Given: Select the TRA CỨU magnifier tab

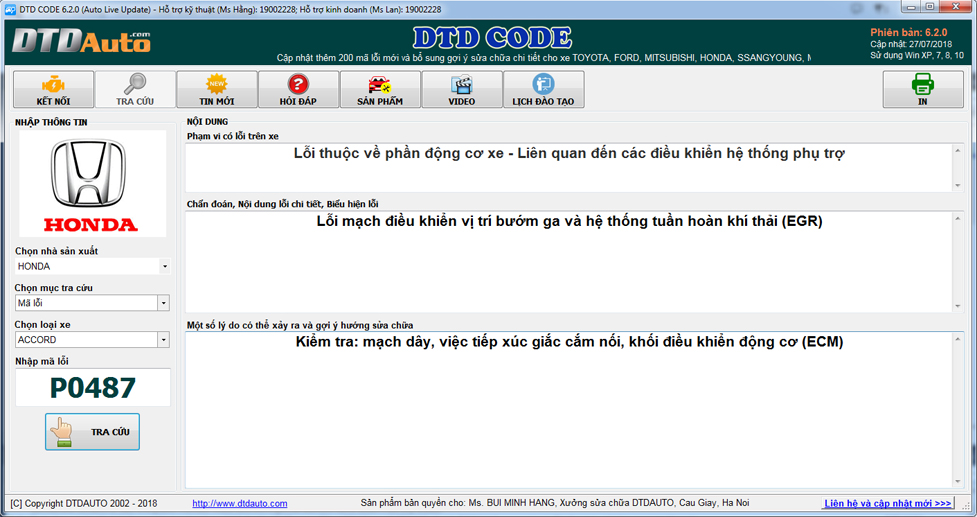Looking at the screenshot, I should (135, 90).
